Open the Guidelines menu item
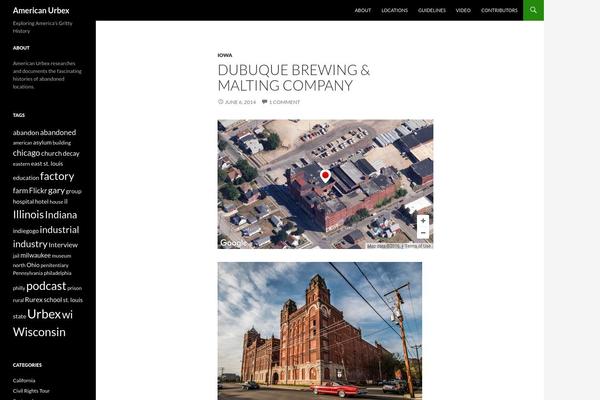Image resolution: width=600 pixels, height=400 pixels. coord(432,10)
